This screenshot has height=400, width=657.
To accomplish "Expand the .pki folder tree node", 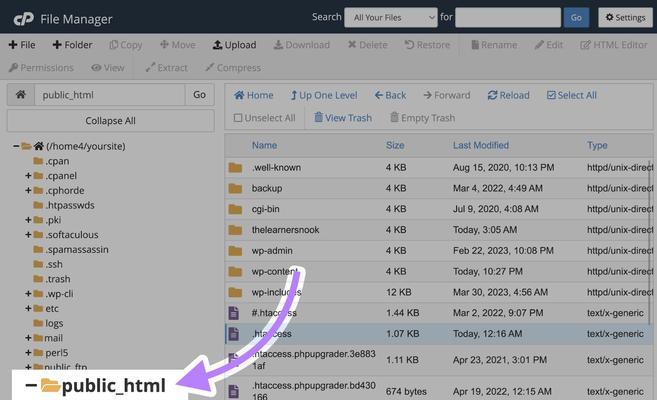I will tap(28, 220).
